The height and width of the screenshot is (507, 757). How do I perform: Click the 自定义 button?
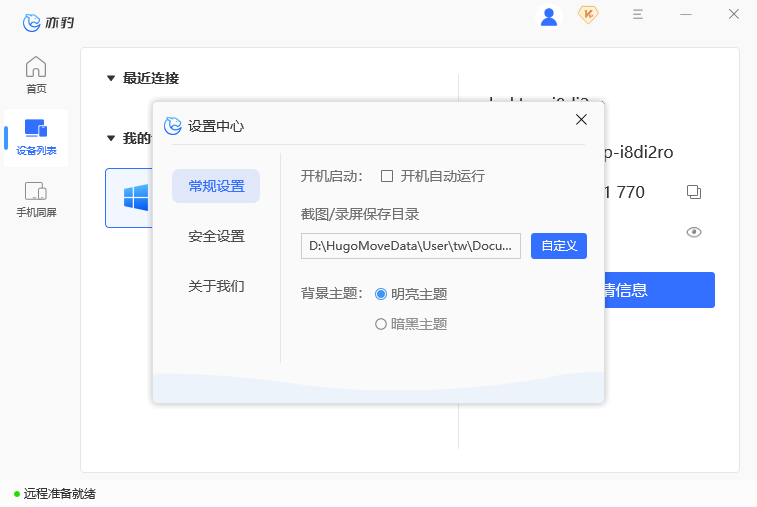pyautogui.click(x=559, y=246)
